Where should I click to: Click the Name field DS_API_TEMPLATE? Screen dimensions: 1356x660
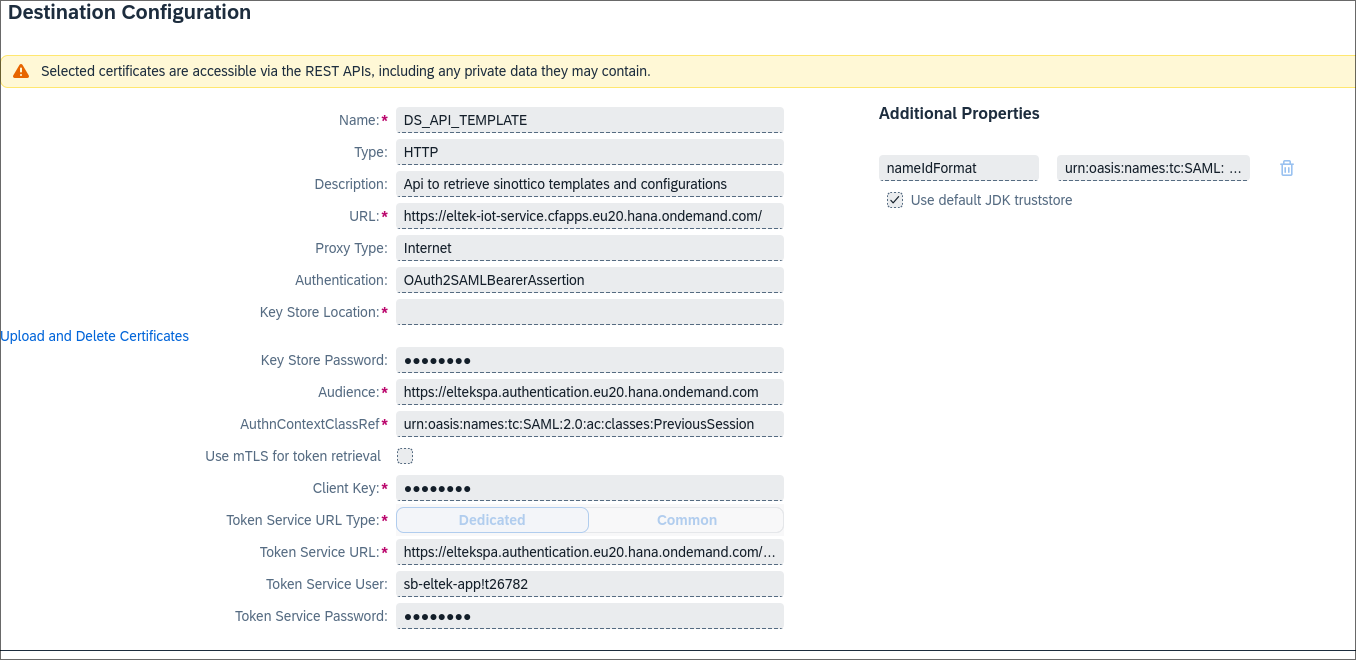589,120
